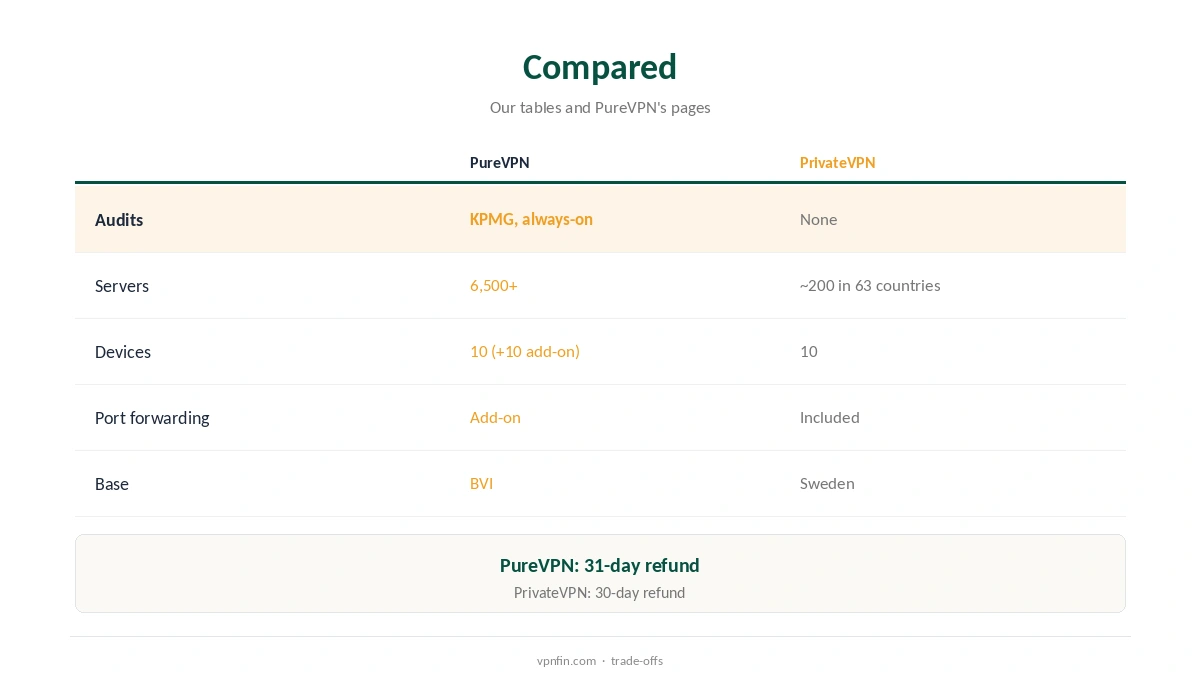Image resolution: width=1200 pixels, height=680 pixels.
Task: Click the "Included" port forwarding cell
Action: coord(830,417)
